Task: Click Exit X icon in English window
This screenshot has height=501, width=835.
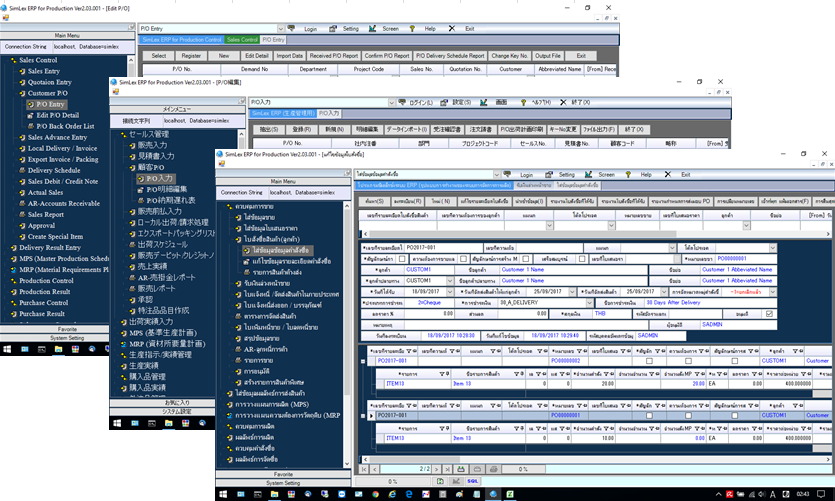Action: (452, 28)
